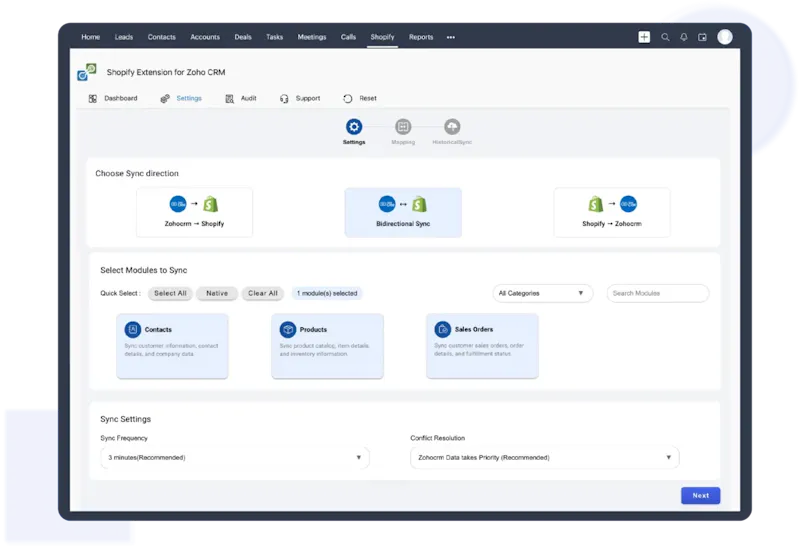Open the user profile avatar
The width and height of the screenshot is (800, 548).
pyautogui.click(x=724, y=37)
